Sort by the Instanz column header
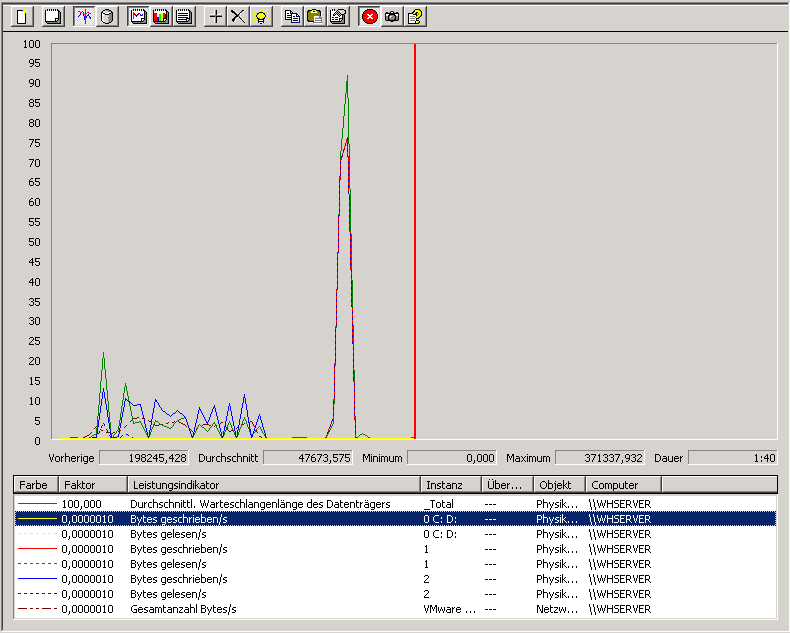 [x=451, y=485]
